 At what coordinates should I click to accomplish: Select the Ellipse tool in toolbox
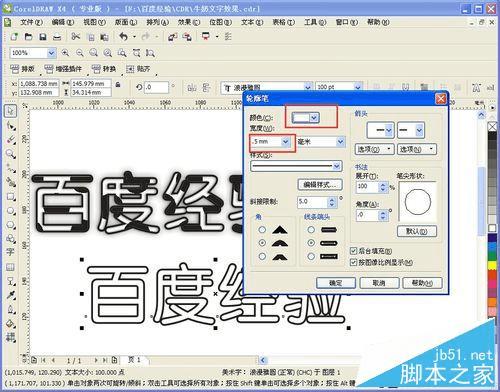tap(11, 211)
